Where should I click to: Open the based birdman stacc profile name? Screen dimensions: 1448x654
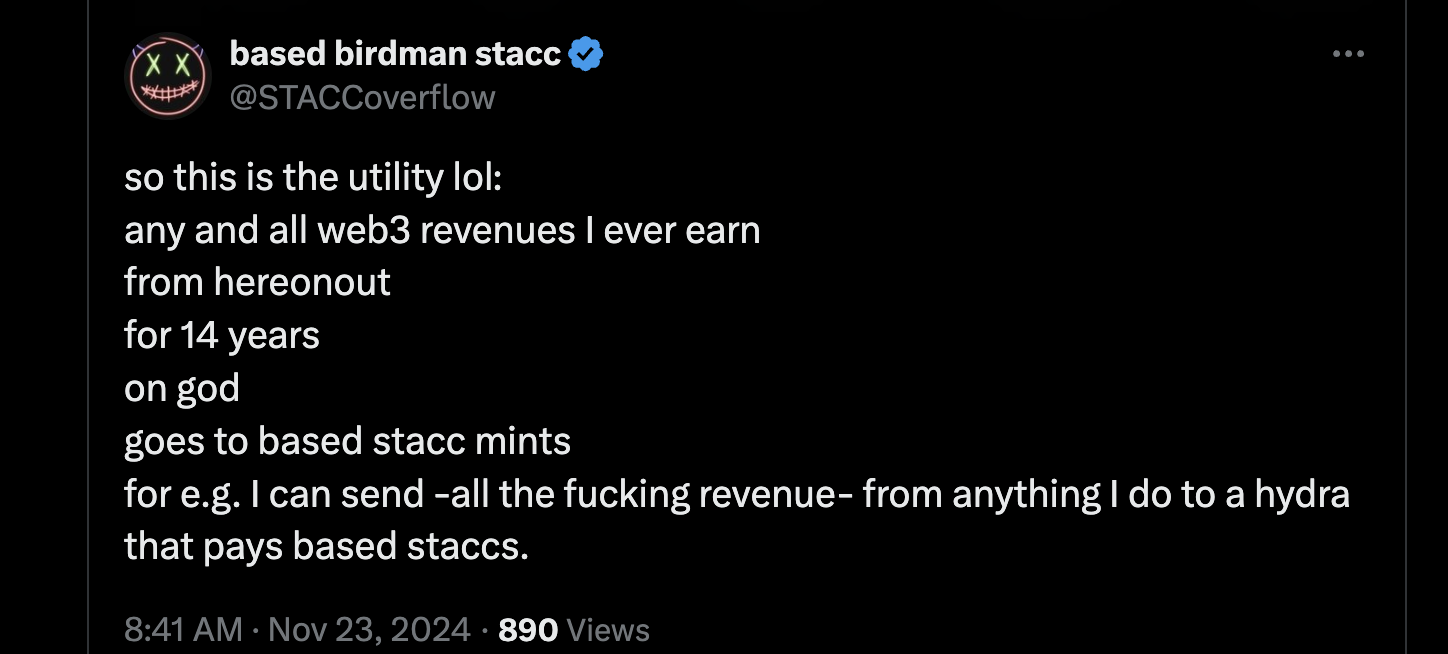(x=395, y=54)
